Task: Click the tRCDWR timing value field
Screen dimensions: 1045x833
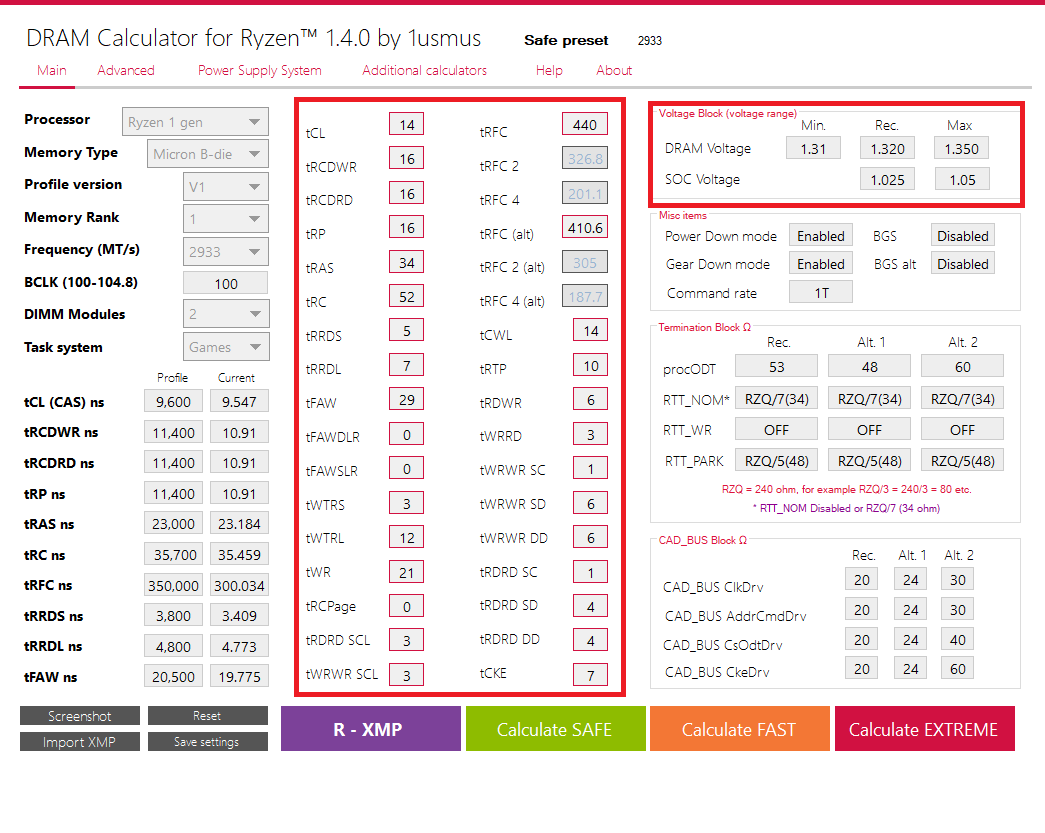Action: (x=407, y=159)
